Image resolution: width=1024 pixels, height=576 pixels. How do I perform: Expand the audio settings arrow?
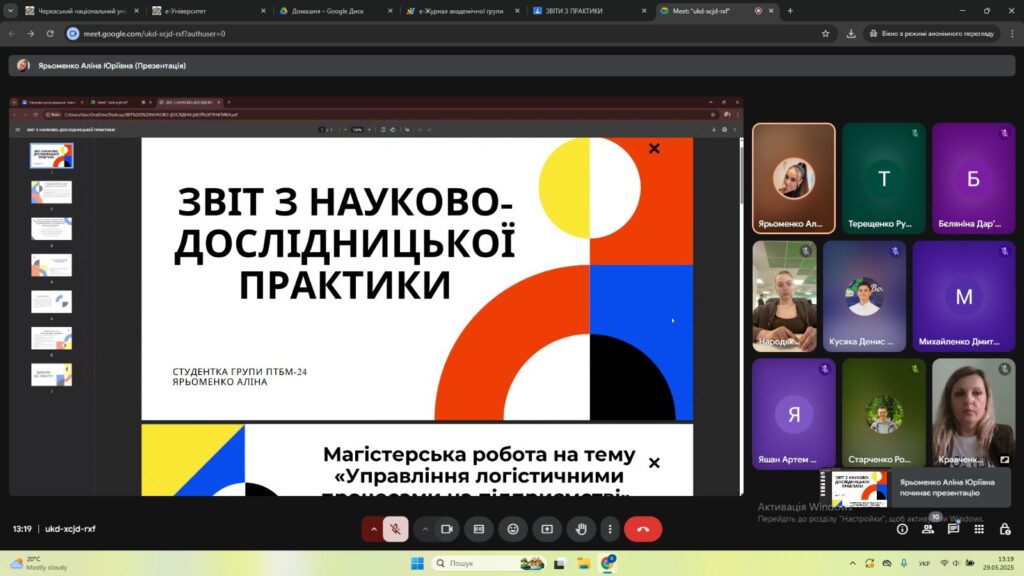coord(374,529)
